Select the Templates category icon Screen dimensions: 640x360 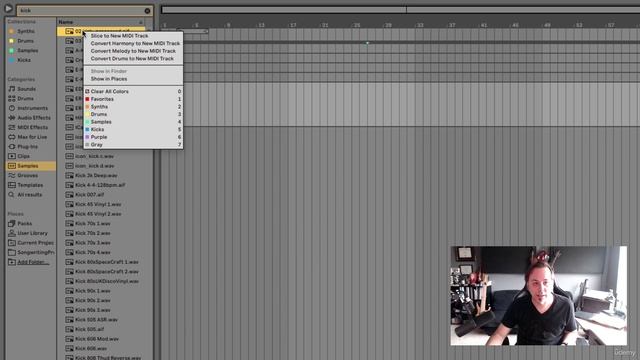pyautogui.click(x=12, y=185)
